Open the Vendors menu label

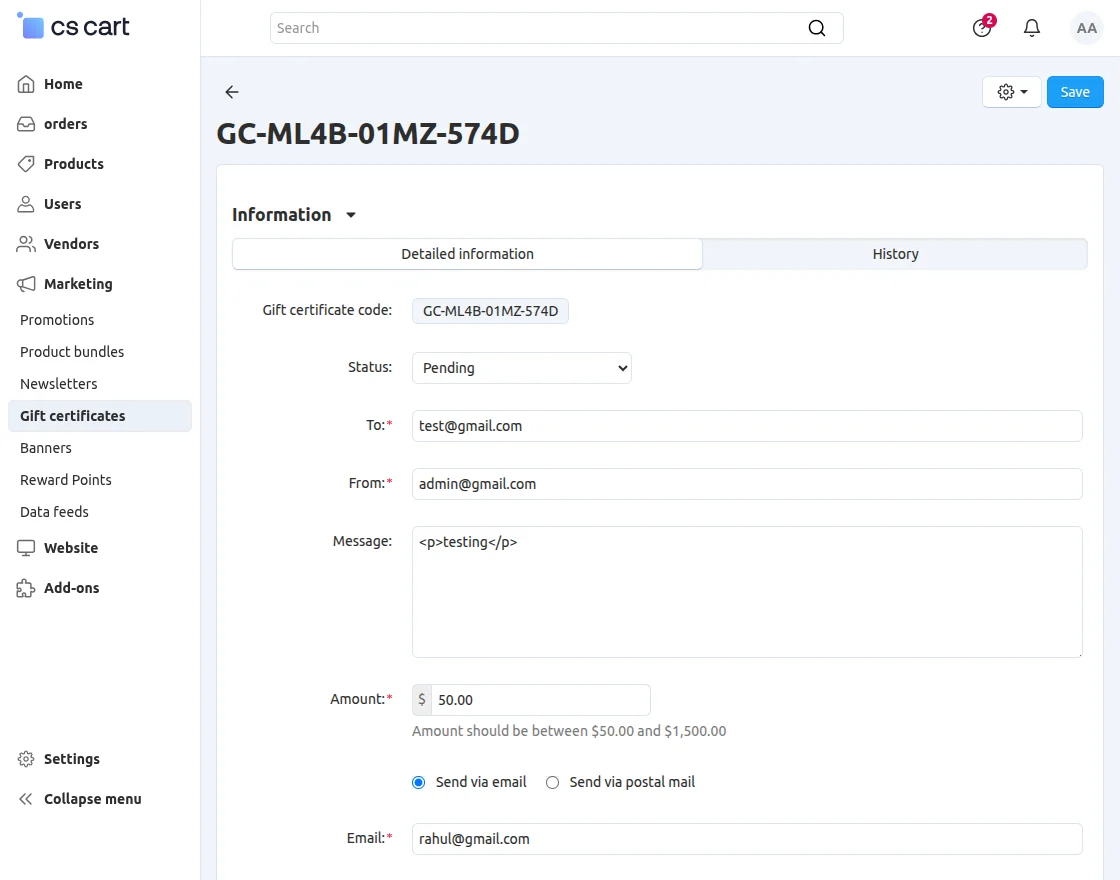coord(71,244)
